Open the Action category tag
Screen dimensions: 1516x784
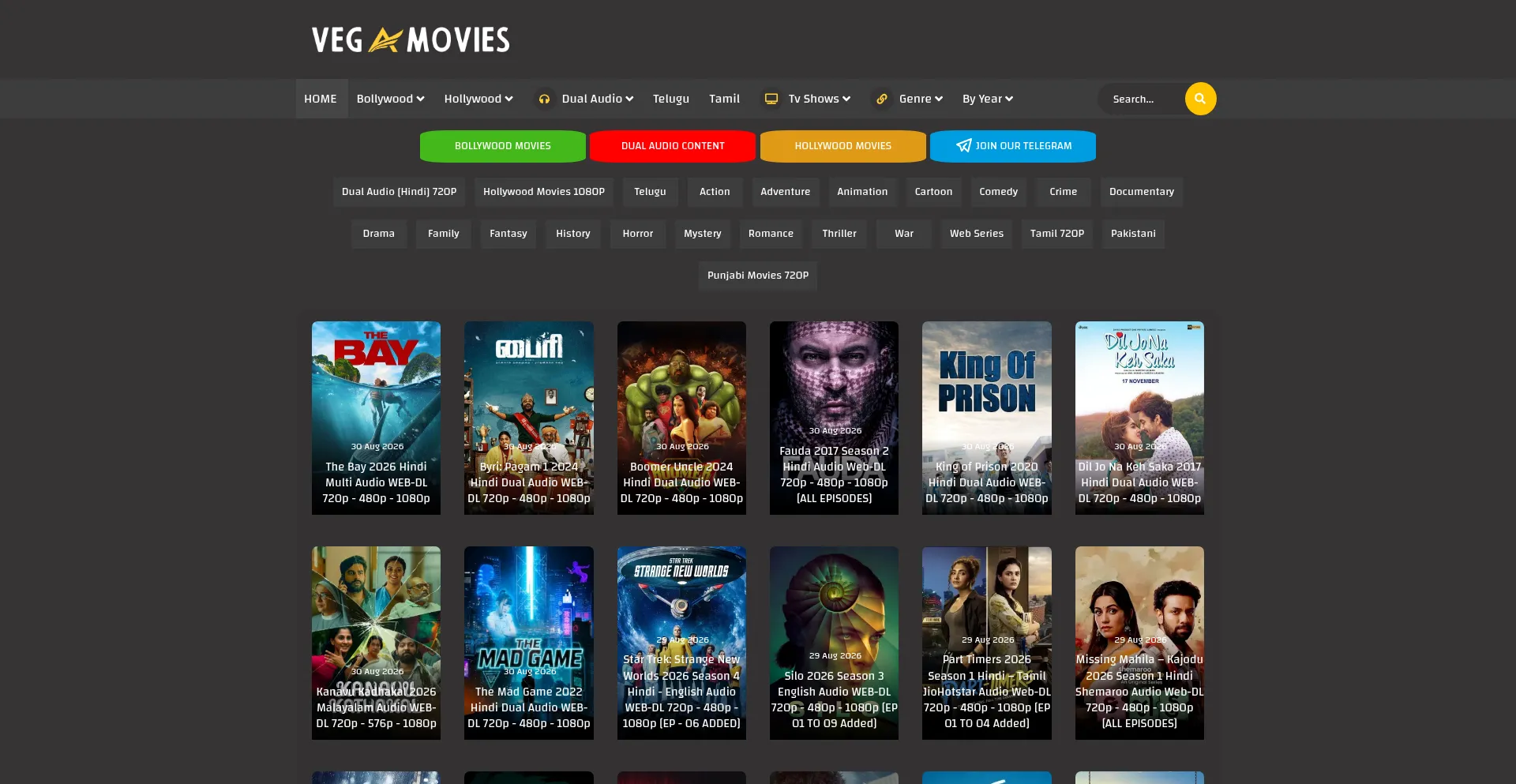tap(715, 192)
